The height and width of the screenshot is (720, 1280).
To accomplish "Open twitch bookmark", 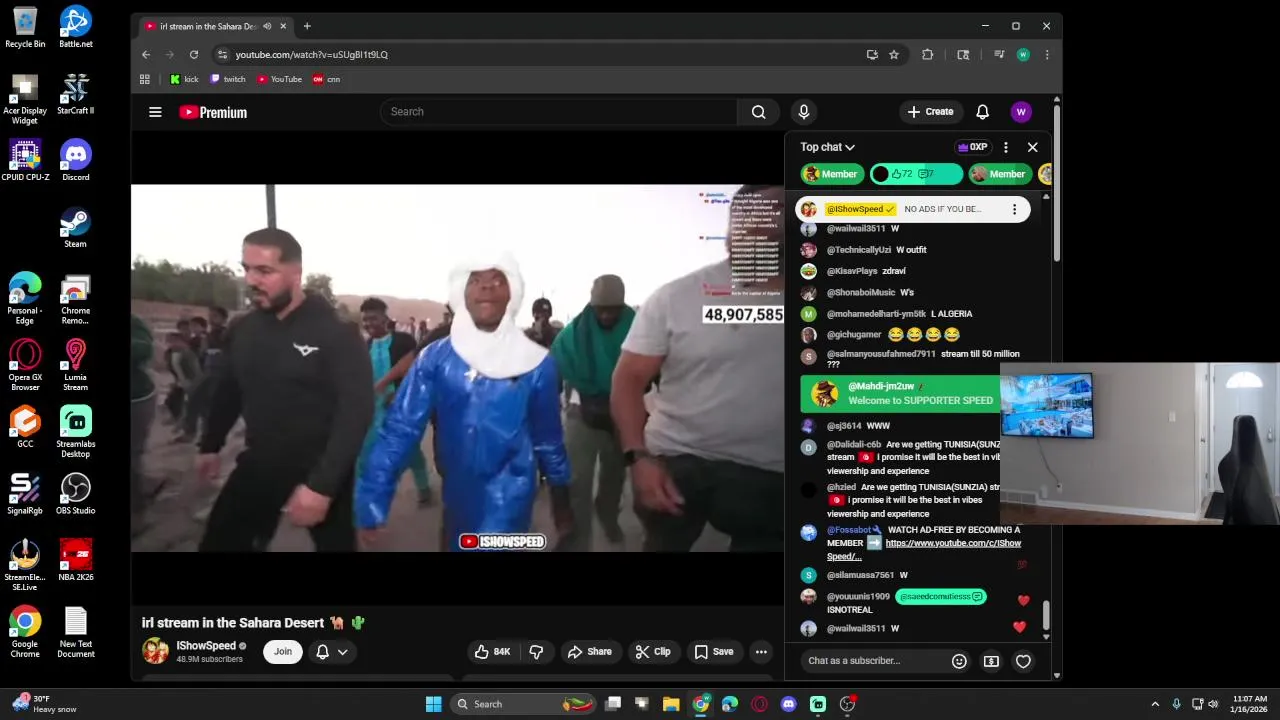I will 228,79.
